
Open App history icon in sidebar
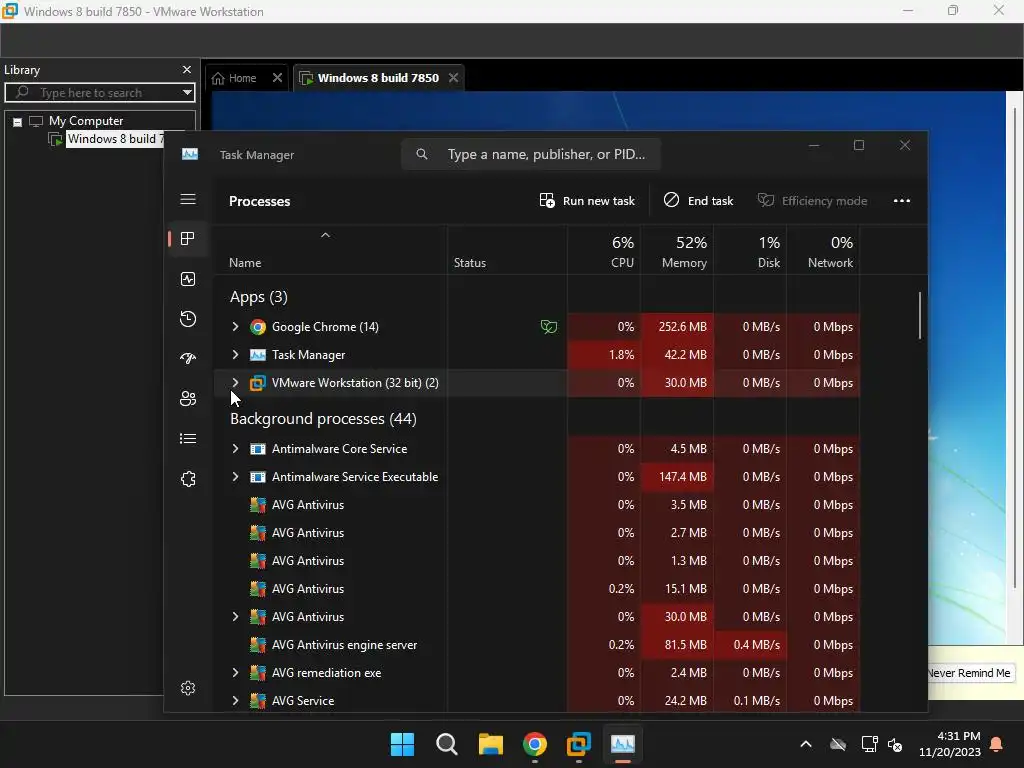(x=188, y=319)
